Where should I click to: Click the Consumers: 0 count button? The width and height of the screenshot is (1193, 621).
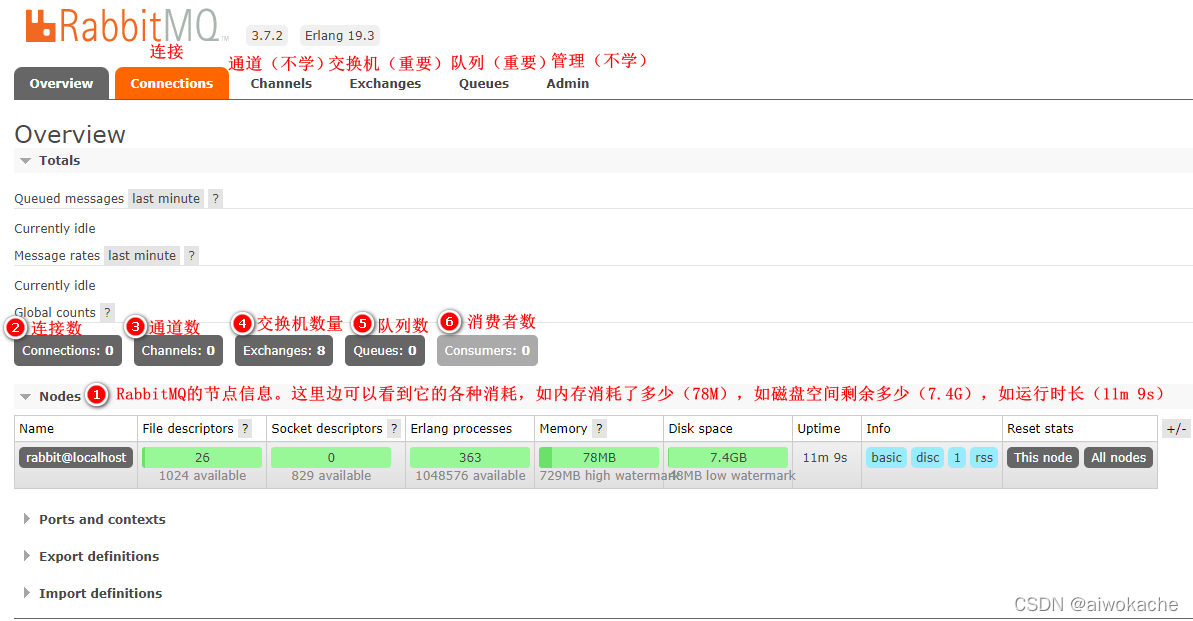487,351
